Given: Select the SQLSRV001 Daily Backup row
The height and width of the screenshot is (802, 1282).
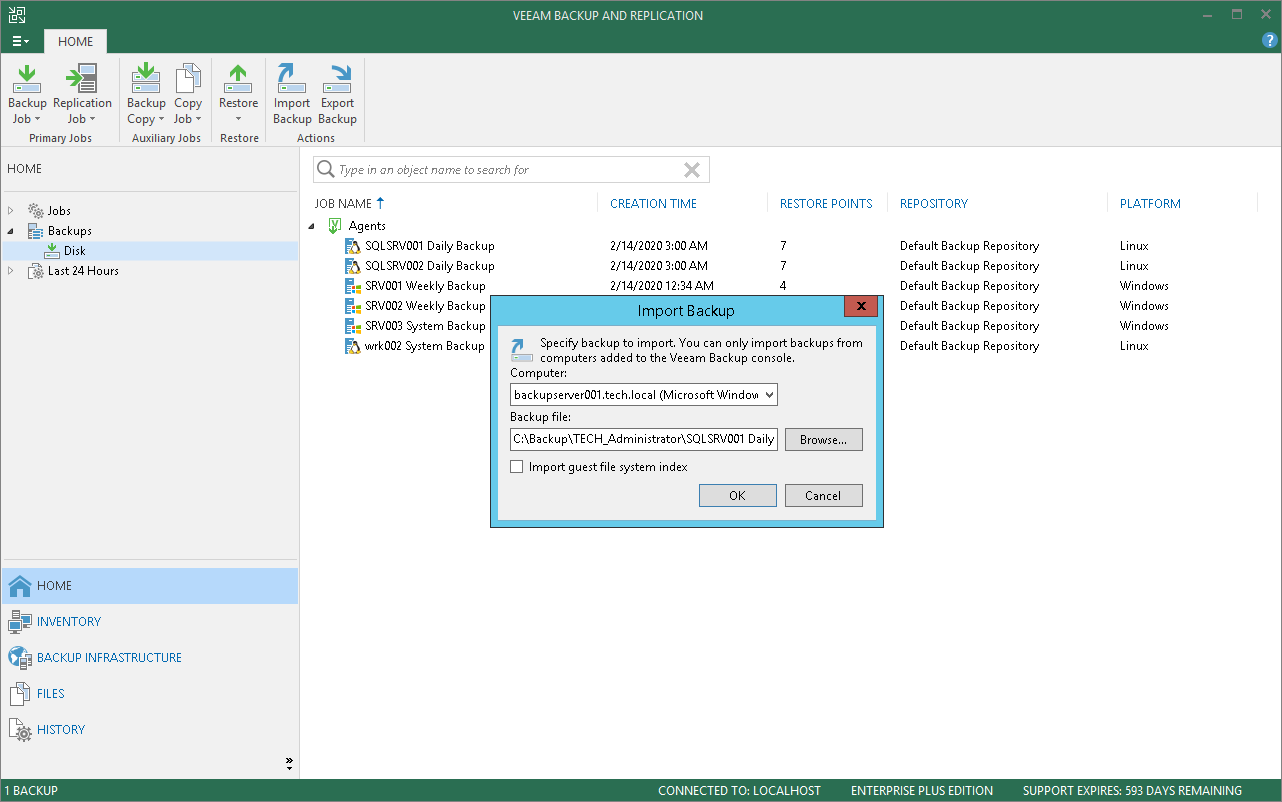Looking at the screenshot, I should pos(780,246).
